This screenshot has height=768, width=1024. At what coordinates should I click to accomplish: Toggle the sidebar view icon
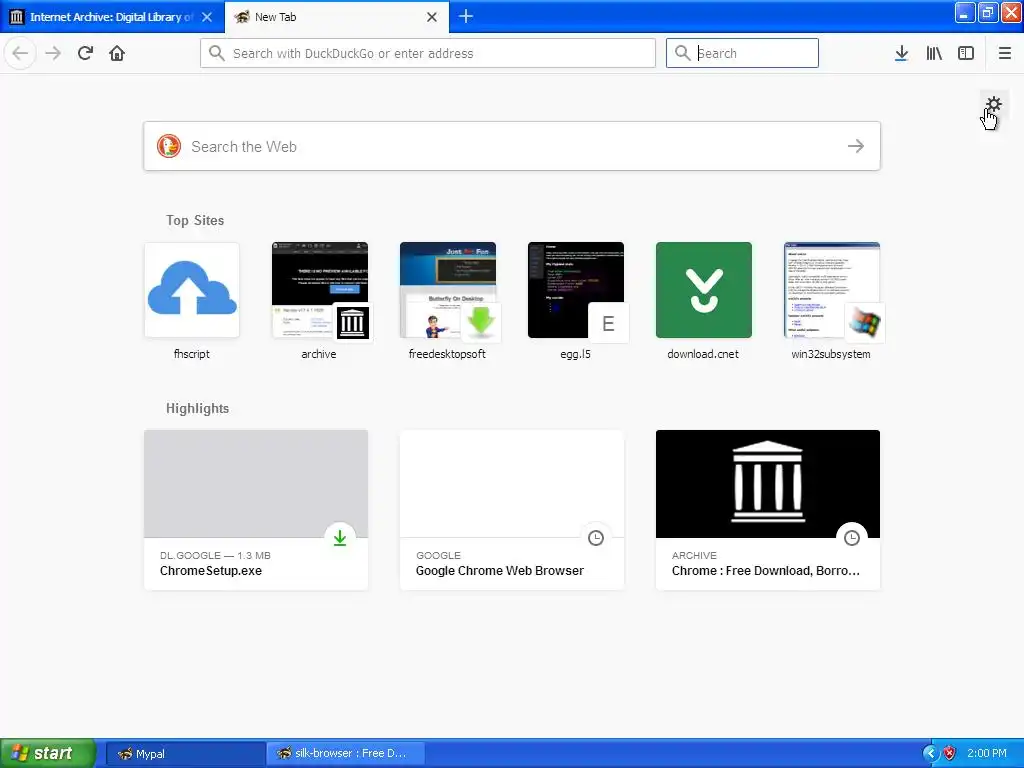pyautogui.click(x=966, y=53)
